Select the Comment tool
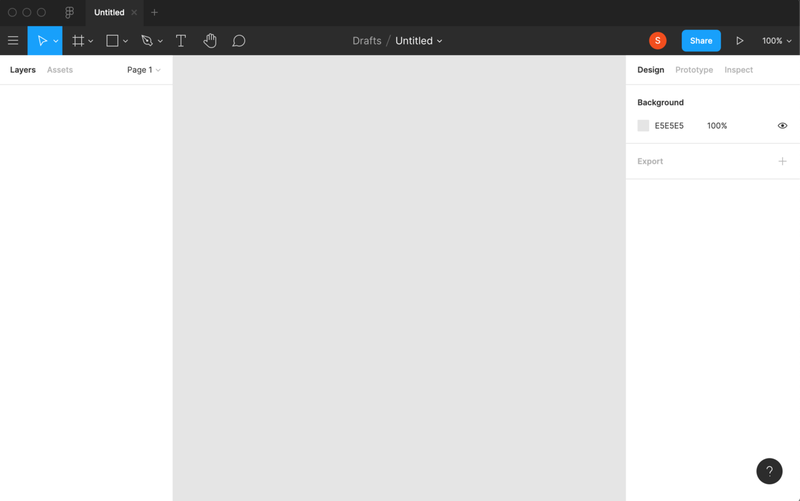Image resolution: width=800 pixels, height=501 pixels. [x=239, y=41]
